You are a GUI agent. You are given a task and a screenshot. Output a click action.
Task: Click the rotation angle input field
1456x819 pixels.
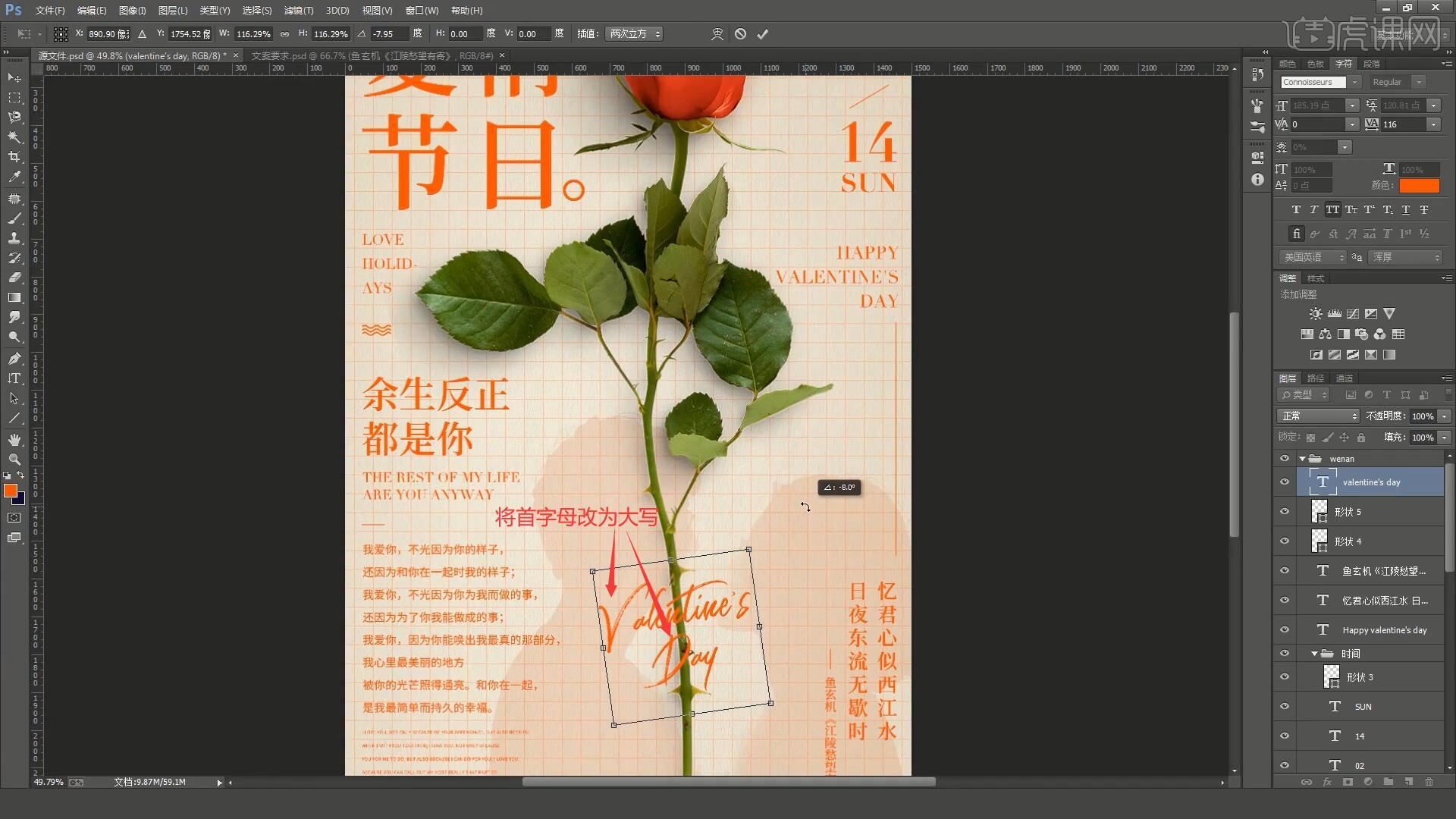click(389, 34)
